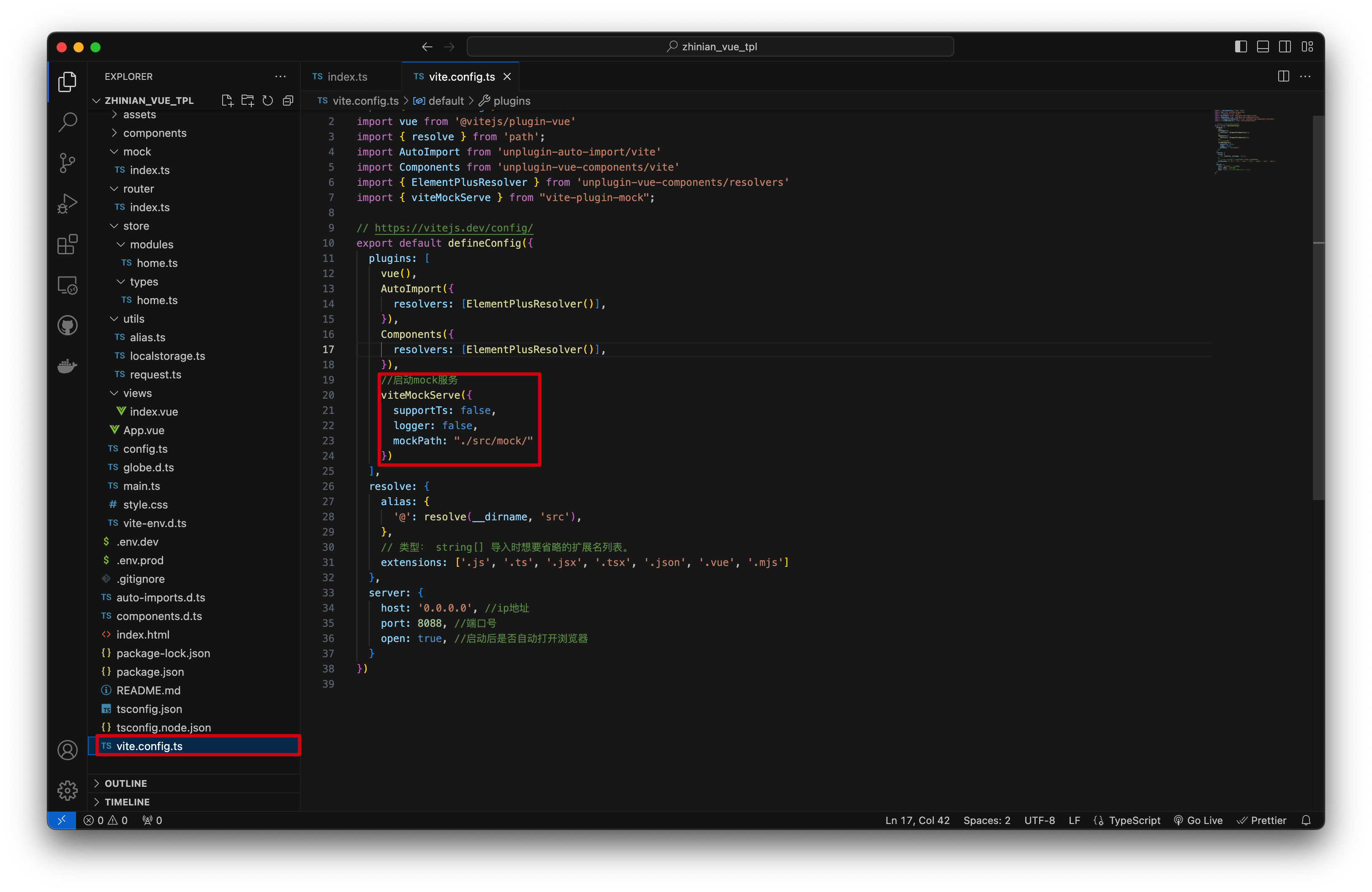Open notifications bell in status bar
Image resolution: width=1372 pixels, height=892 pixels.
[x=1306, y=820]
